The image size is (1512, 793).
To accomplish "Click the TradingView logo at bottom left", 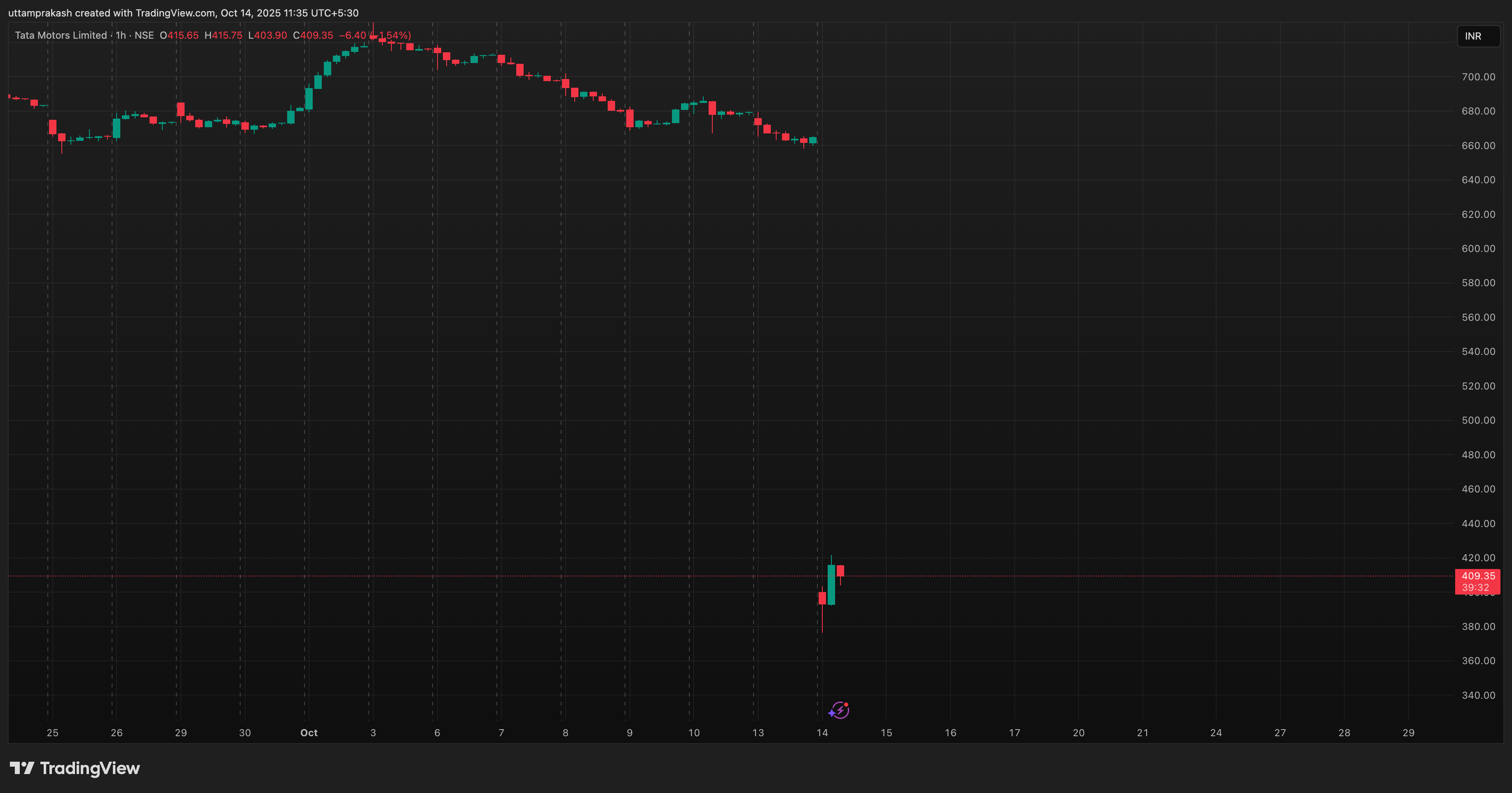I will (x=75, y=768).
